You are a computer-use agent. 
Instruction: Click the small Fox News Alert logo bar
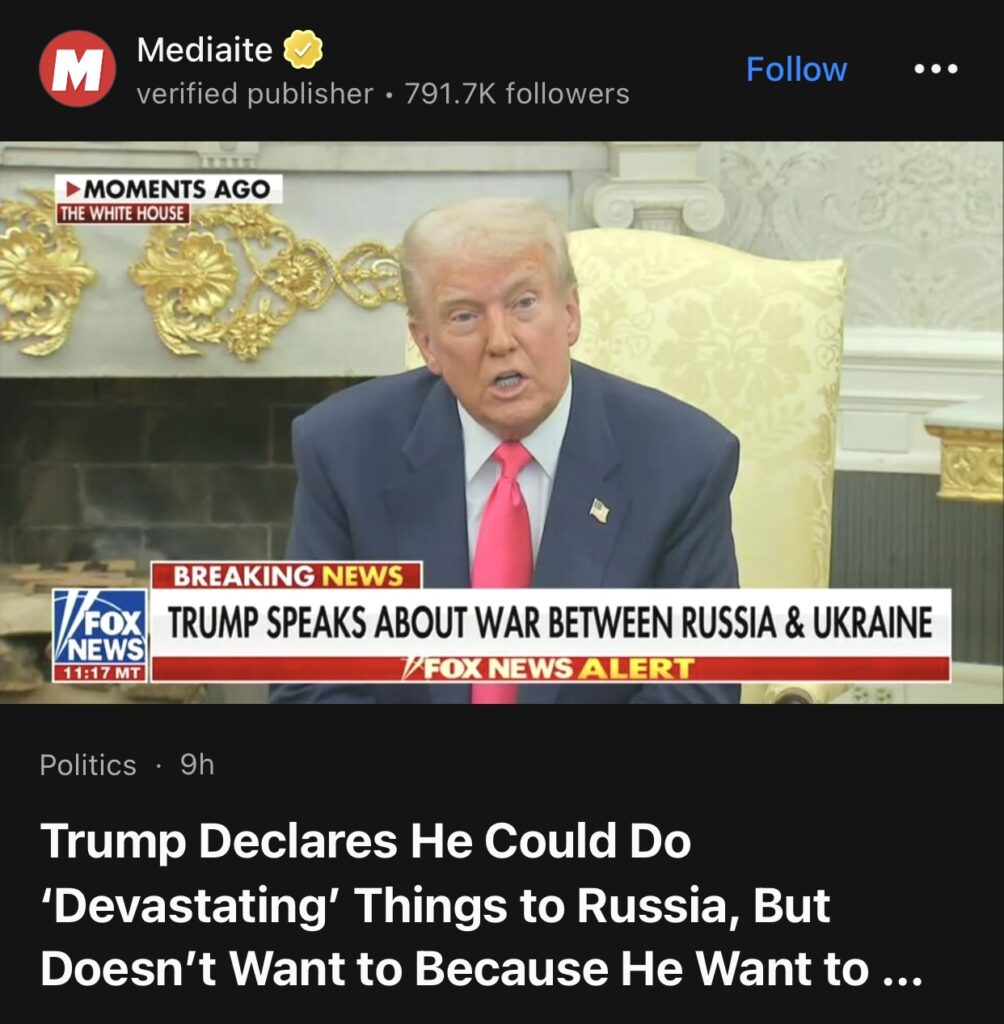(551, 669)
